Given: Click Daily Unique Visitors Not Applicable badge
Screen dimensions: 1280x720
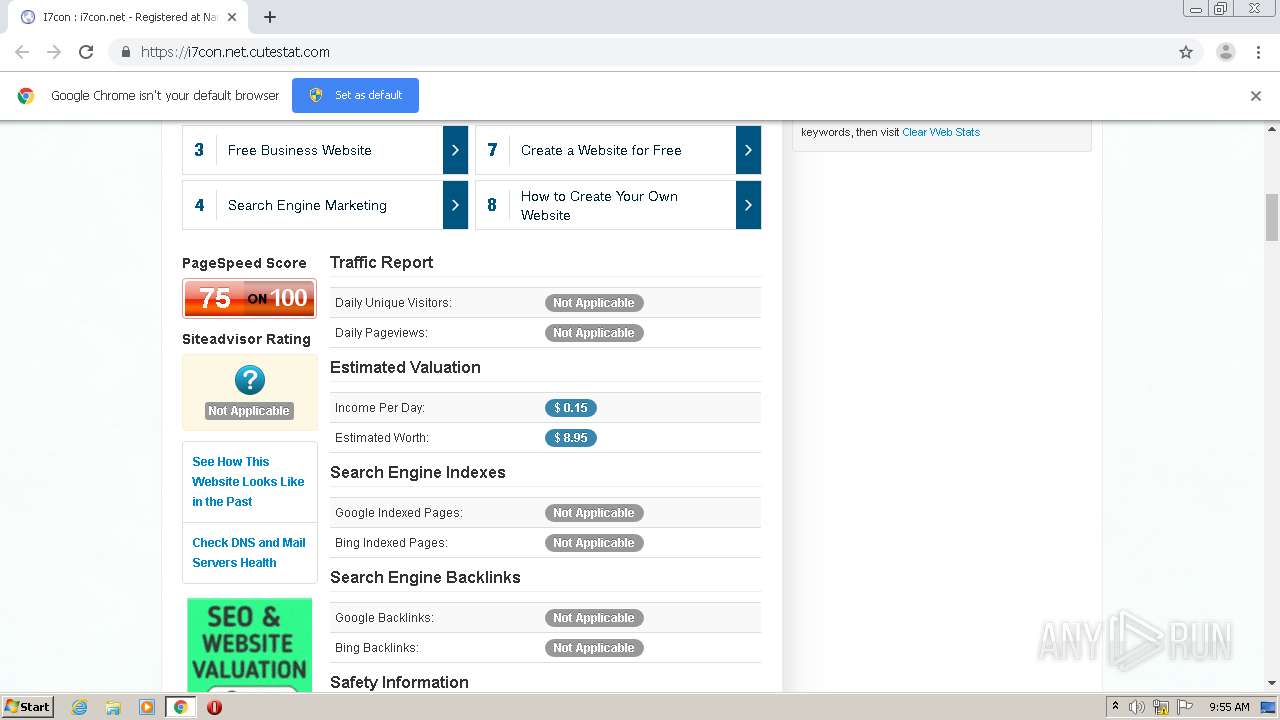Looking at the screenshot, I should [594, 303].
